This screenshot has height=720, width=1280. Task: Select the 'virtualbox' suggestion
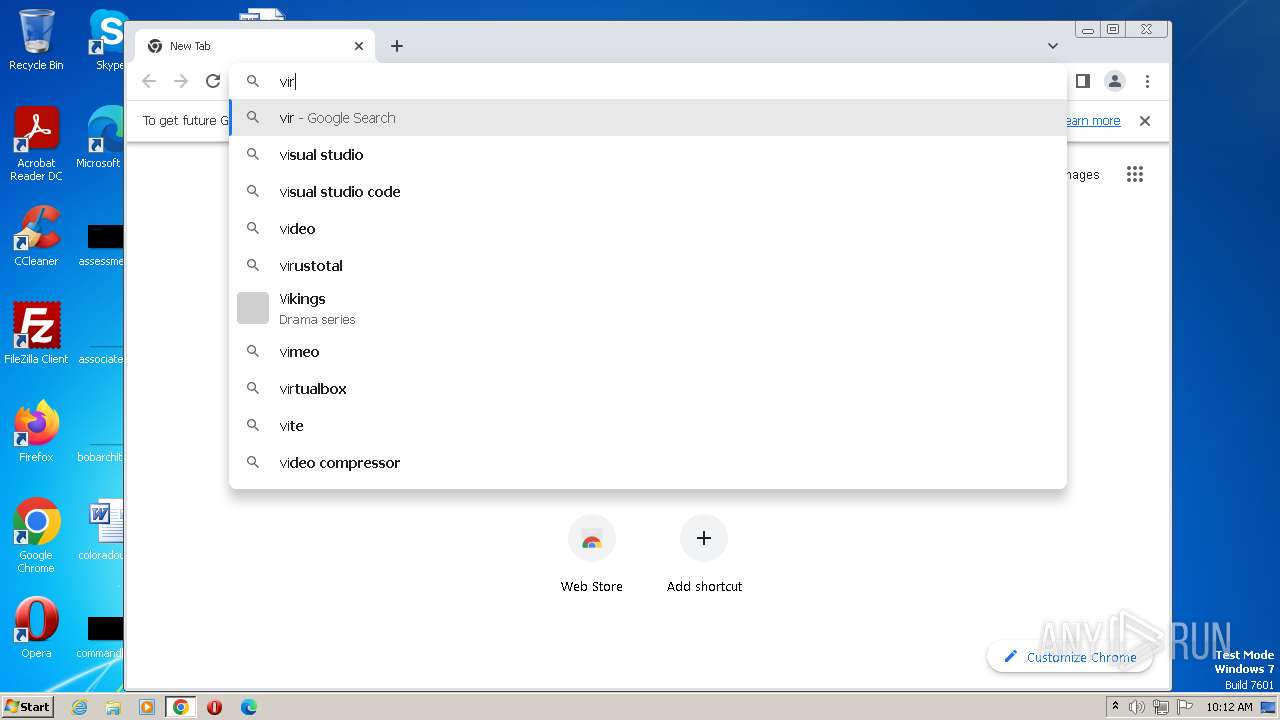(648, 389)
